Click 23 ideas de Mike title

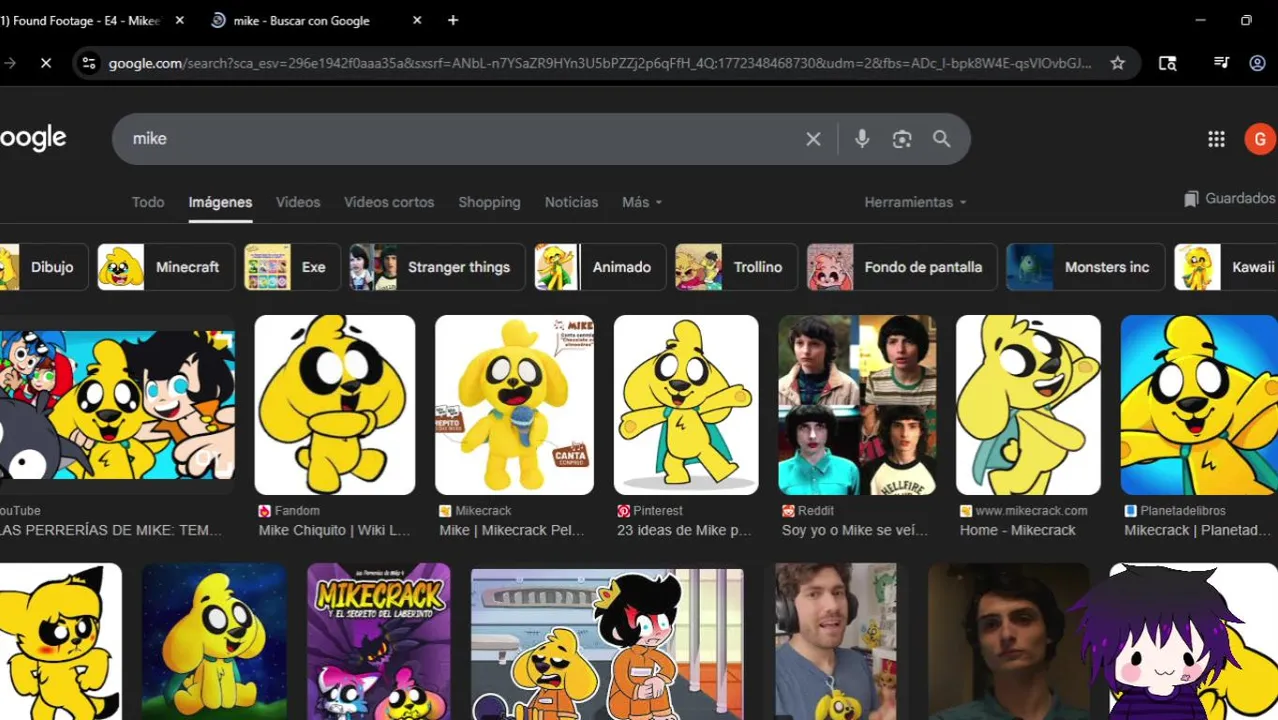click(684, 531)
